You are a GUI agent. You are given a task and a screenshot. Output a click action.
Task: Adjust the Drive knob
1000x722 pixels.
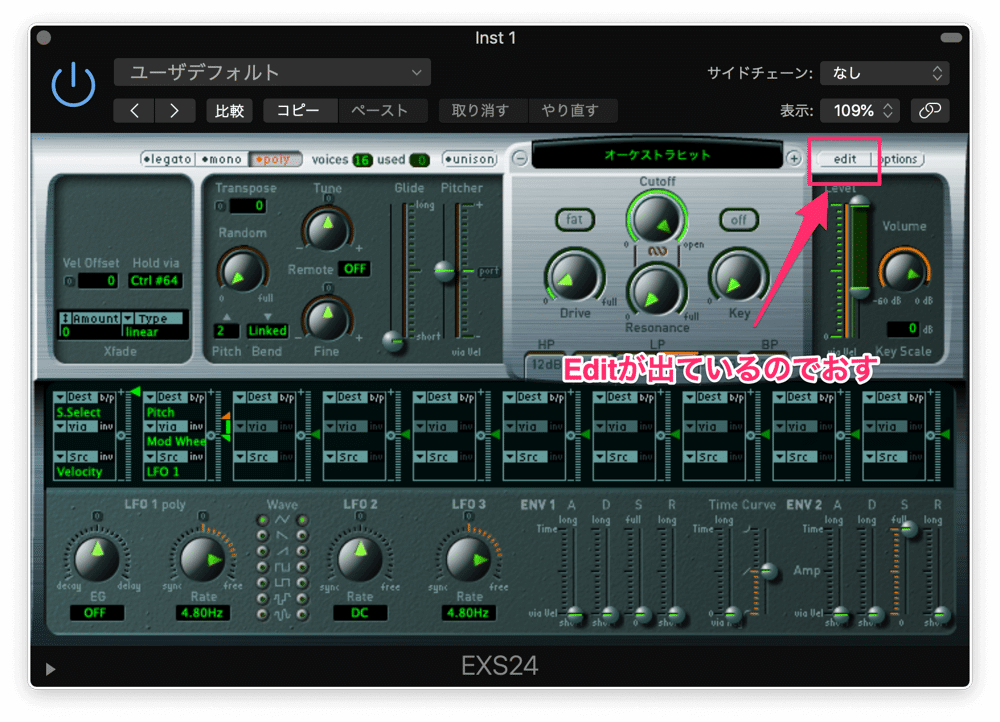pyautogui.click(x=574, y=277)
